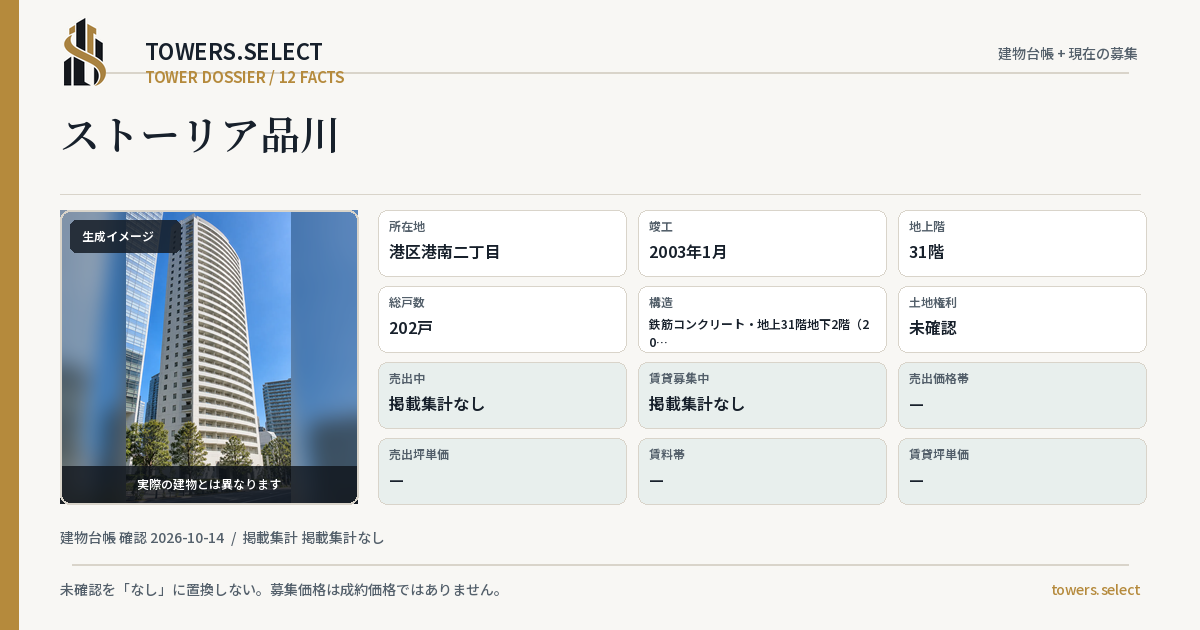
Task: Select the 土地権利 card showing 未確認
Action: point(1022,319)
